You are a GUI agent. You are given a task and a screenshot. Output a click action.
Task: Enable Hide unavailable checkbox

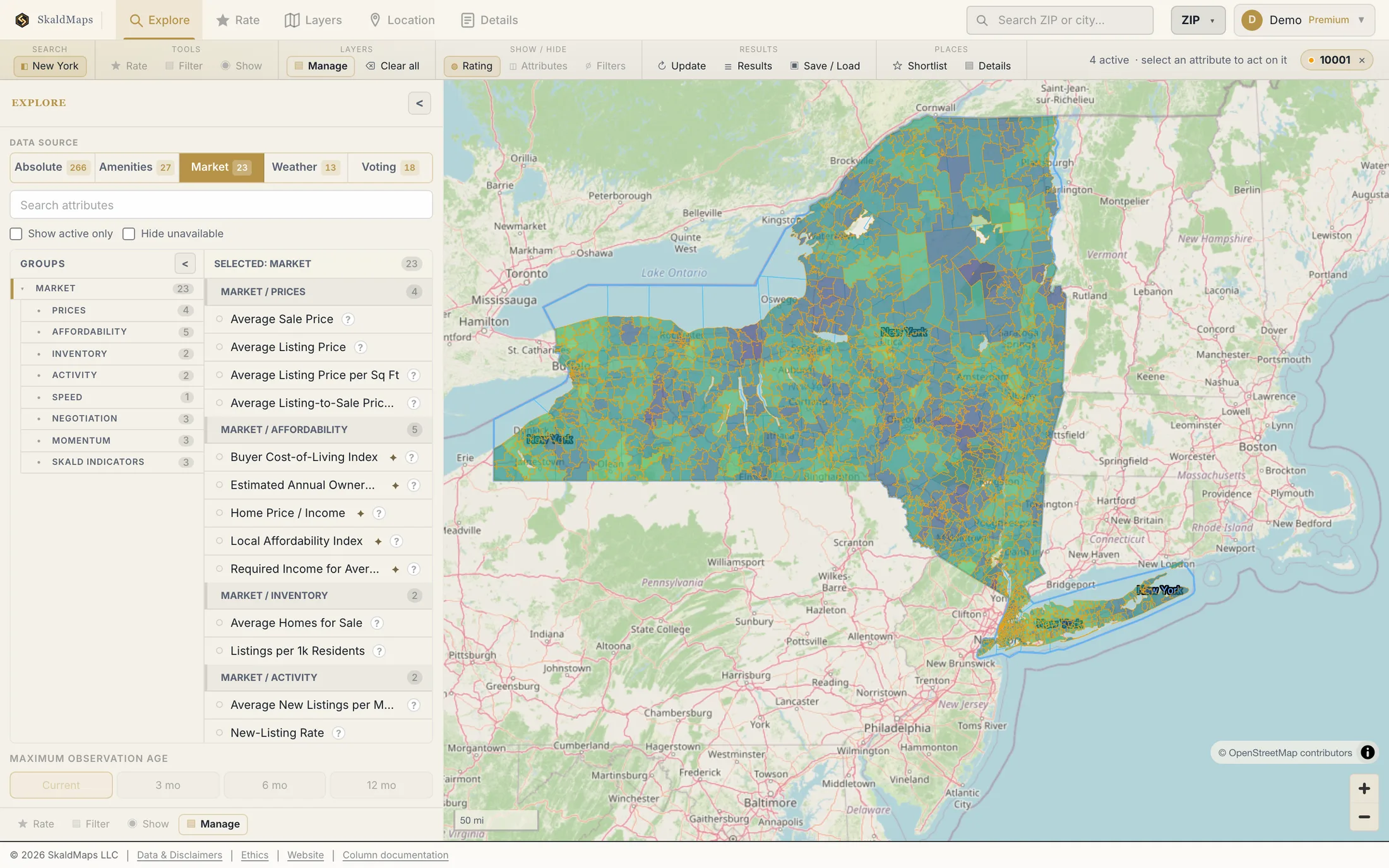129,234
